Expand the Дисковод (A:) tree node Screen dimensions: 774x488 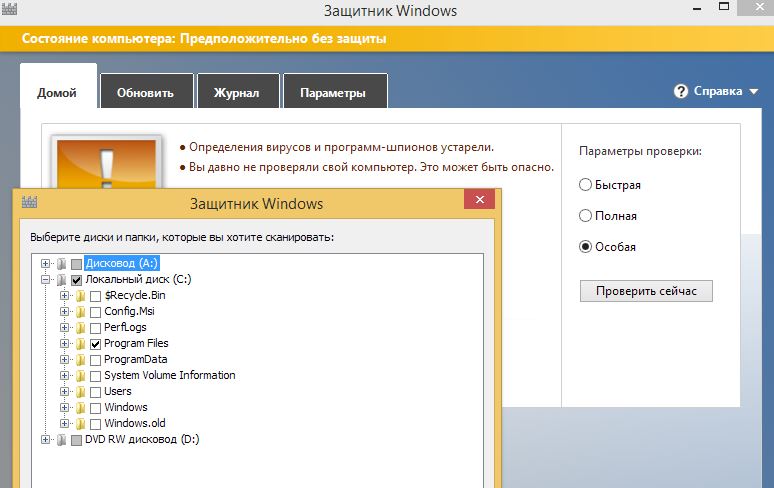pos(45,263)
